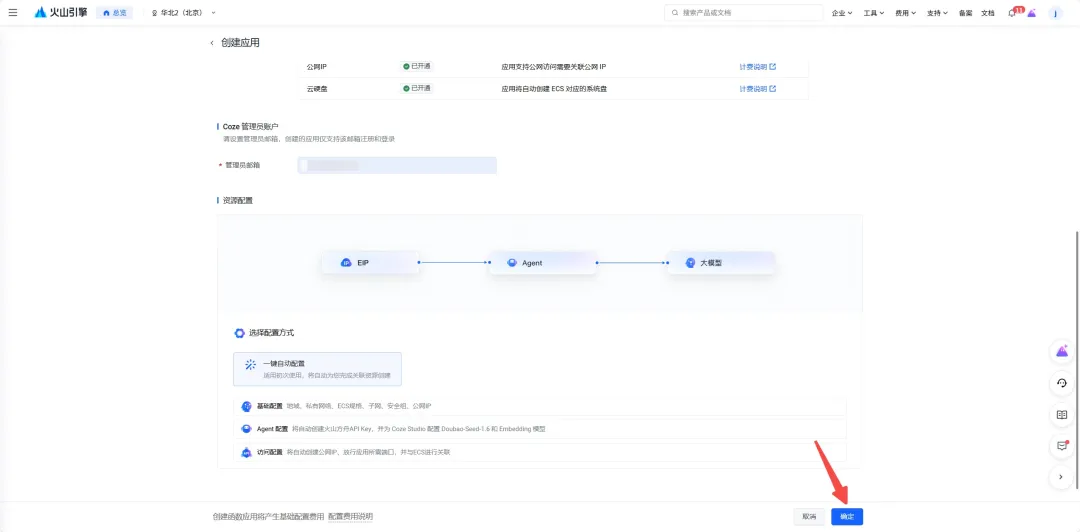
Task: Click the 火山引擎 logo
Action: (61, 12)
